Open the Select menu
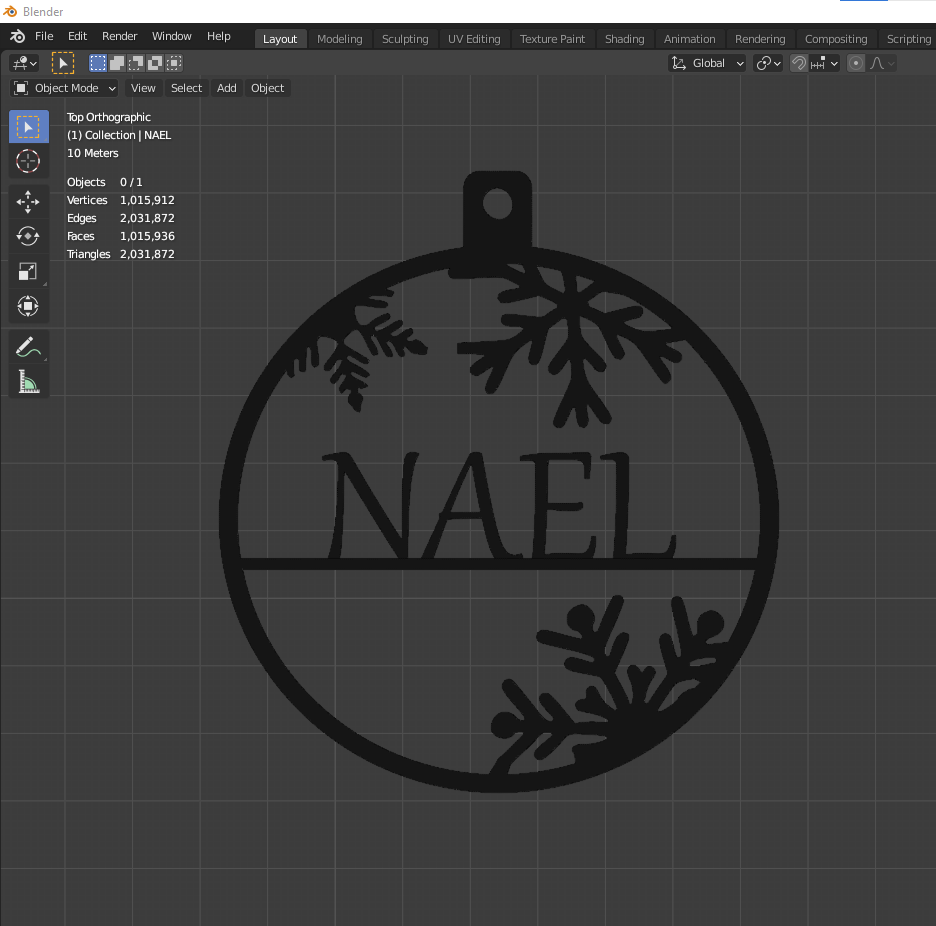Viewport: 936px width, 926px height. pos(186,88)
